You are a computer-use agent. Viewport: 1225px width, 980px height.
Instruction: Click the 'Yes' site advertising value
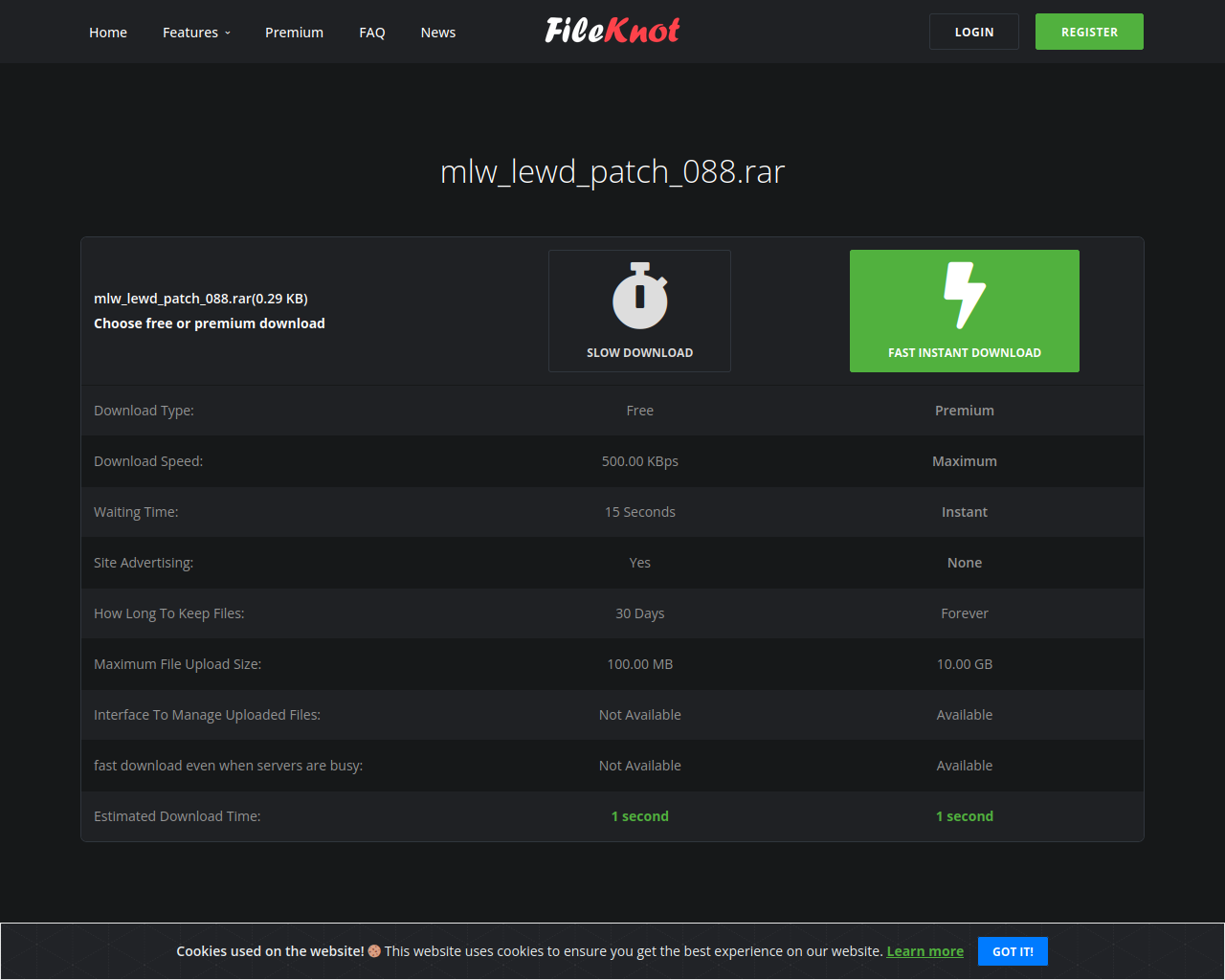point(640,563)
